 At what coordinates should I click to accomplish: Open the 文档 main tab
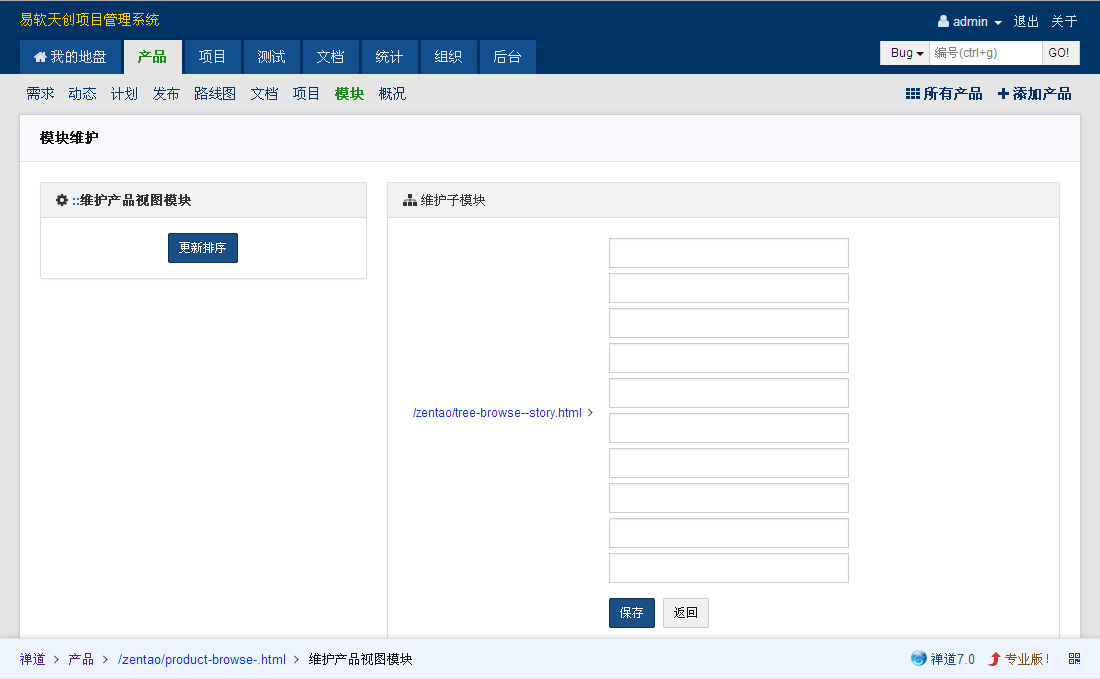pos(330,57)
